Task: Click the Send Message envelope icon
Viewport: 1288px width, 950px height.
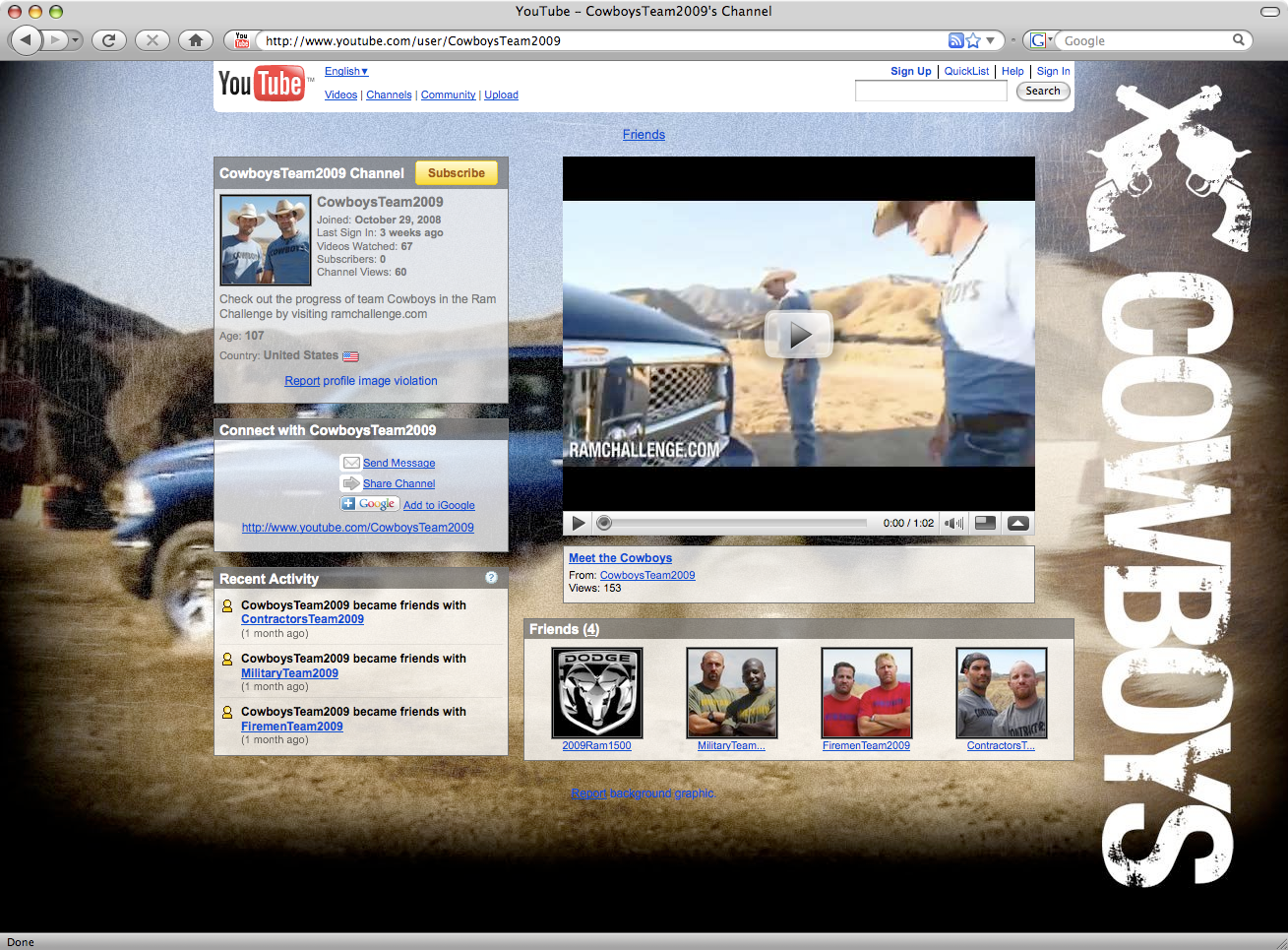Action: [351, 463]
